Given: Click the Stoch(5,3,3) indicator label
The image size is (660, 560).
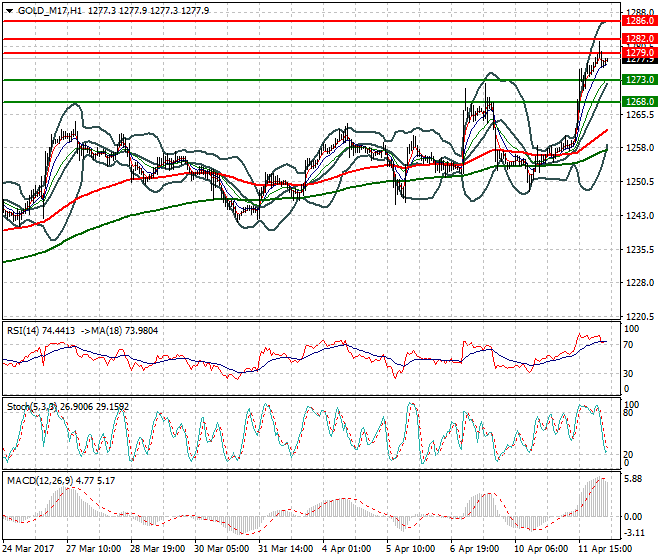Looking at the screenshot, I should (32, 407).
